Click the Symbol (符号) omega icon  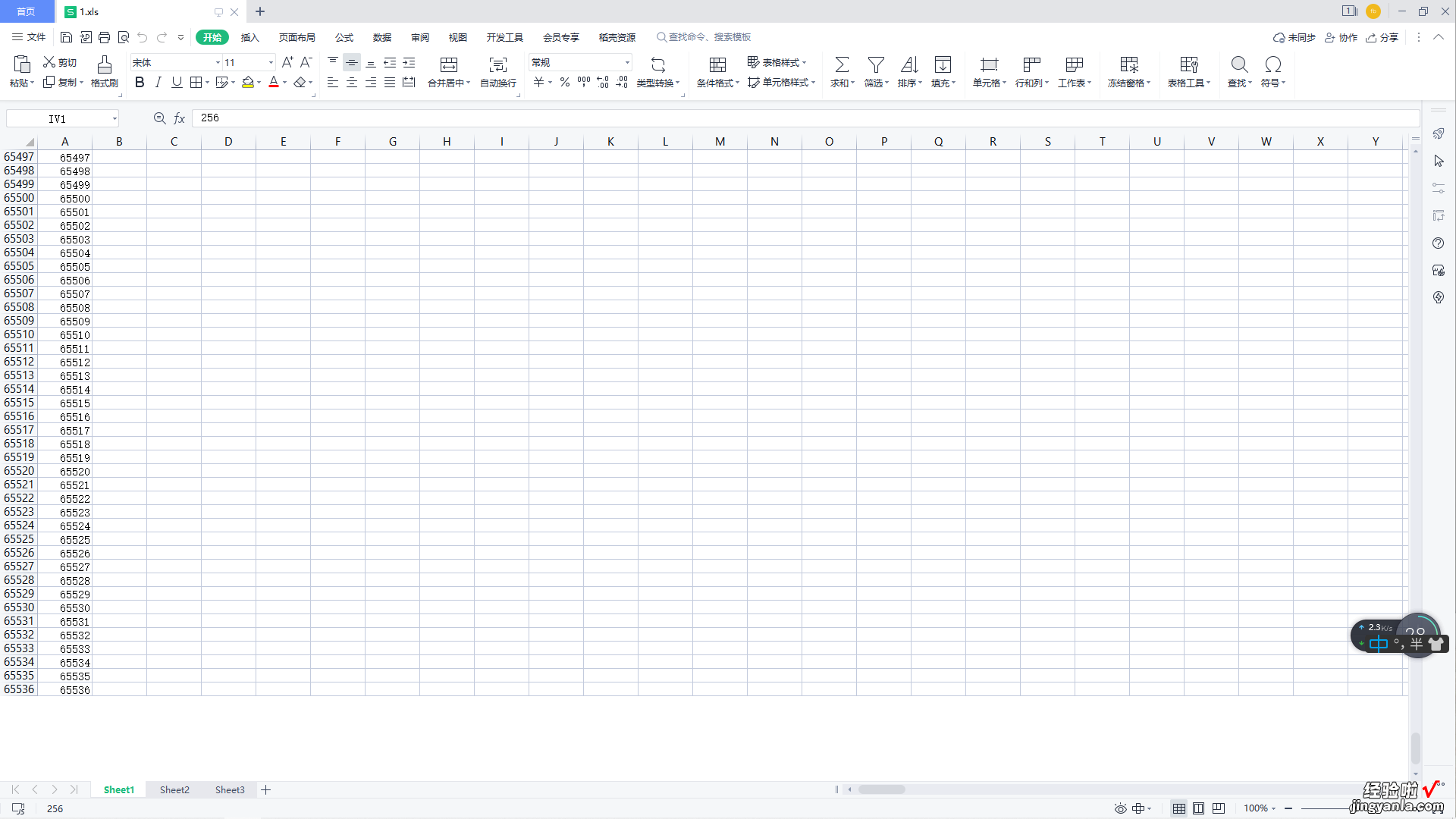coord(1273,64)
